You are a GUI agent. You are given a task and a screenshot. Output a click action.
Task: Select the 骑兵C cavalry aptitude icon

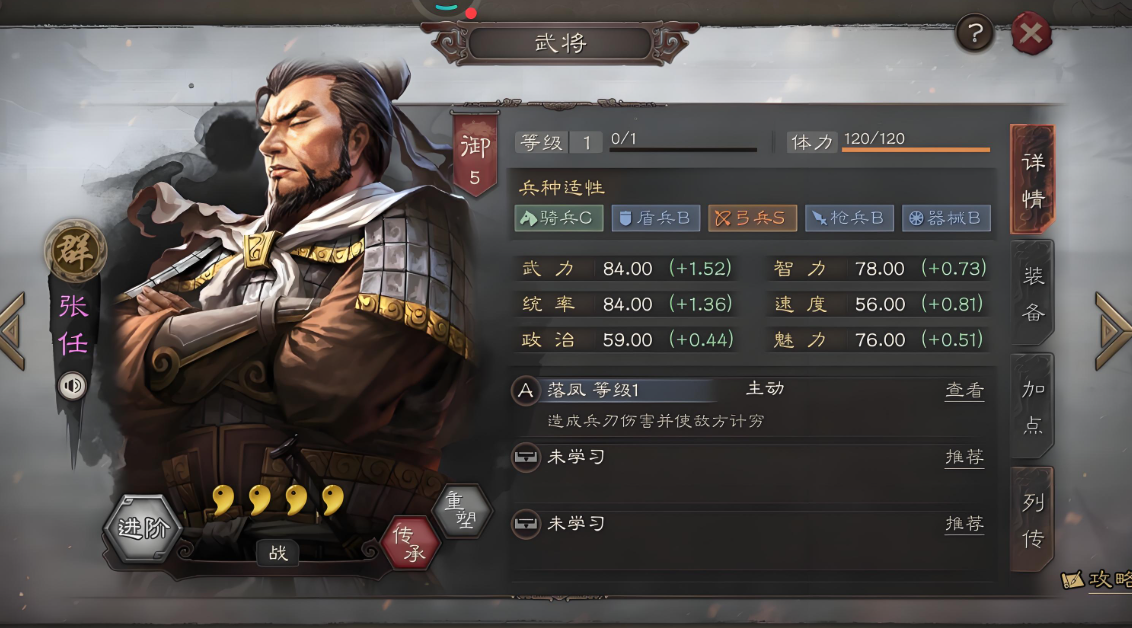(x=559, y=218)
